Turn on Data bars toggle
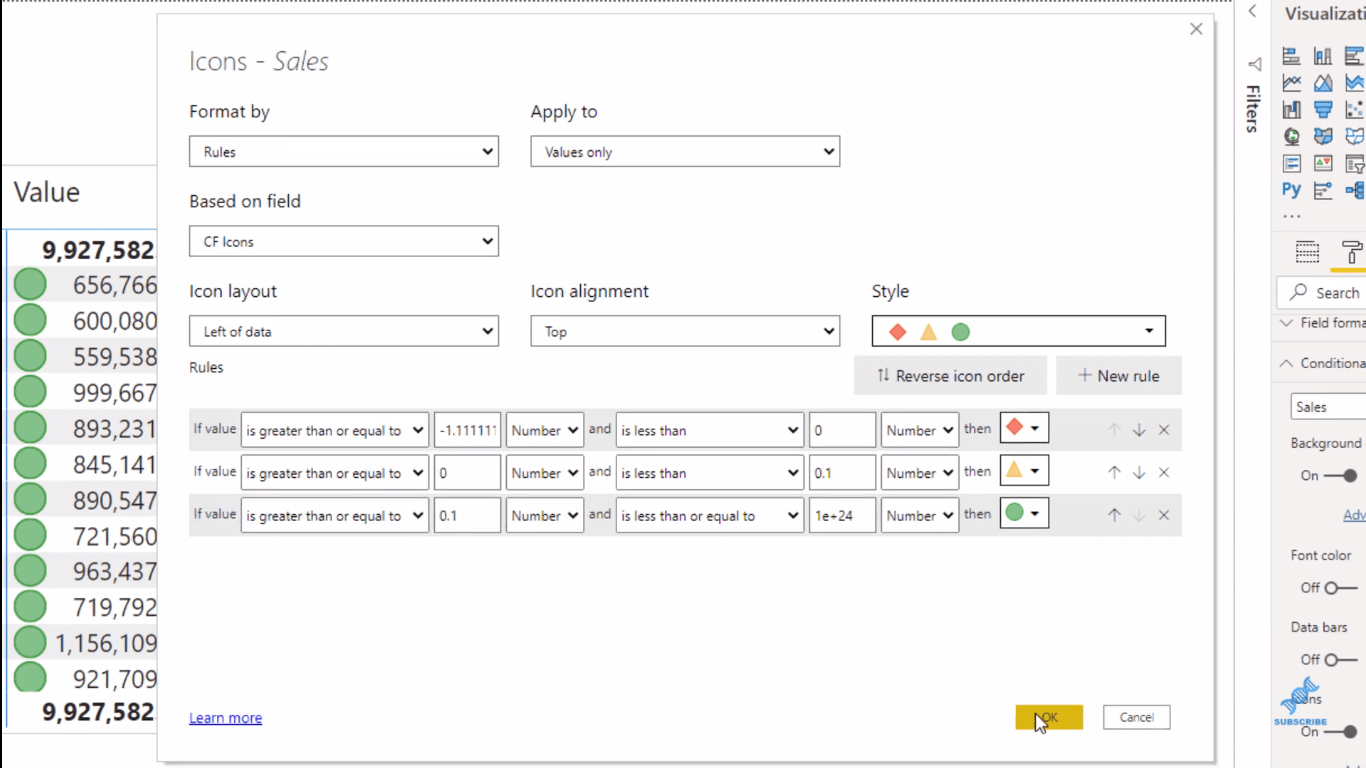 point(1341,660)
